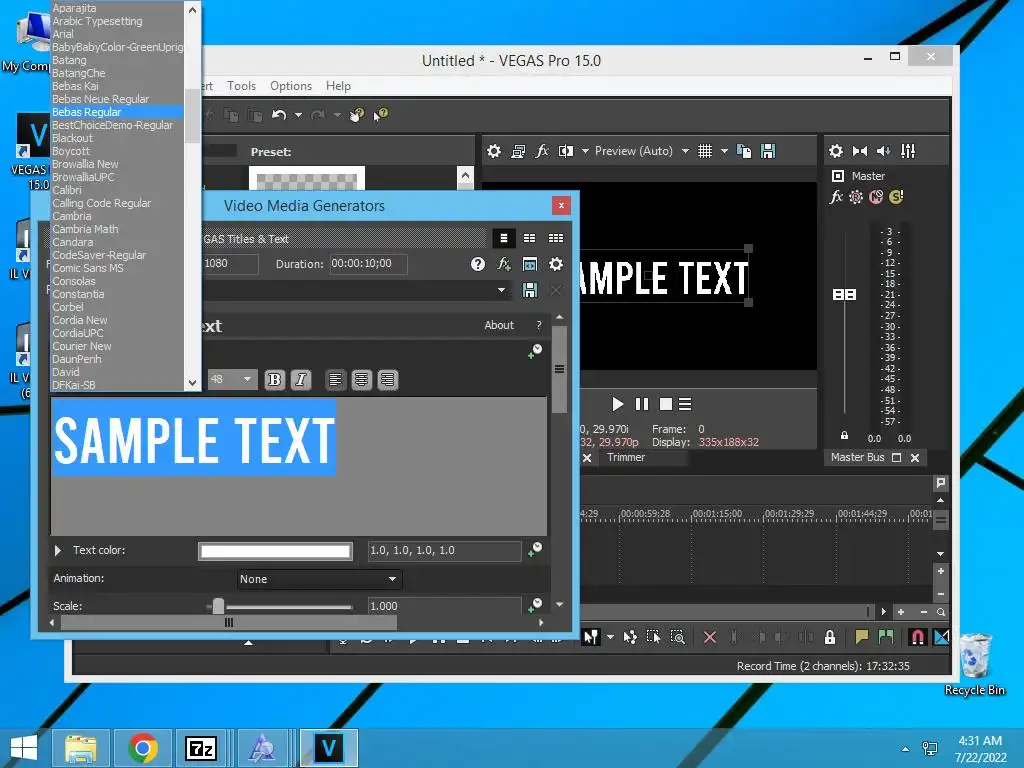Screen dimensions: 1024x768
Task: Open Master Bus audio properties gear
Action: (836, 152)
